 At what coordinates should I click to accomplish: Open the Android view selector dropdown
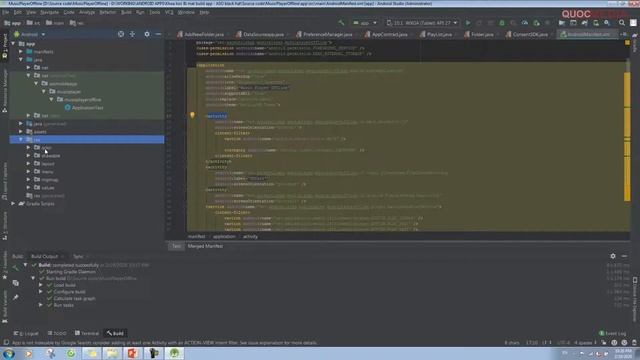[x=29, y=34]
